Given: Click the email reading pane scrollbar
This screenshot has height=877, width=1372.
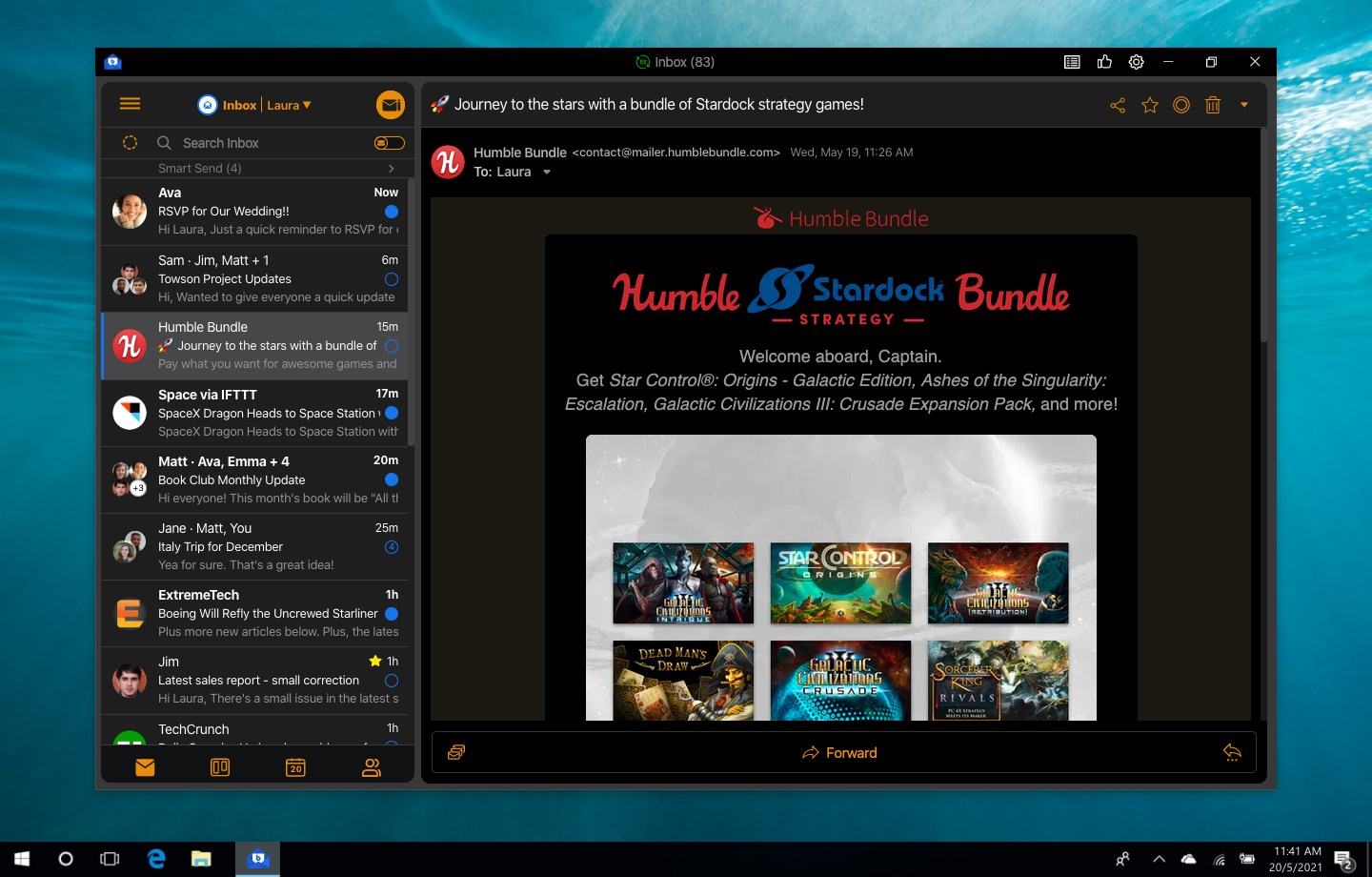Looking at the screenshot, I should (1263, 236).
